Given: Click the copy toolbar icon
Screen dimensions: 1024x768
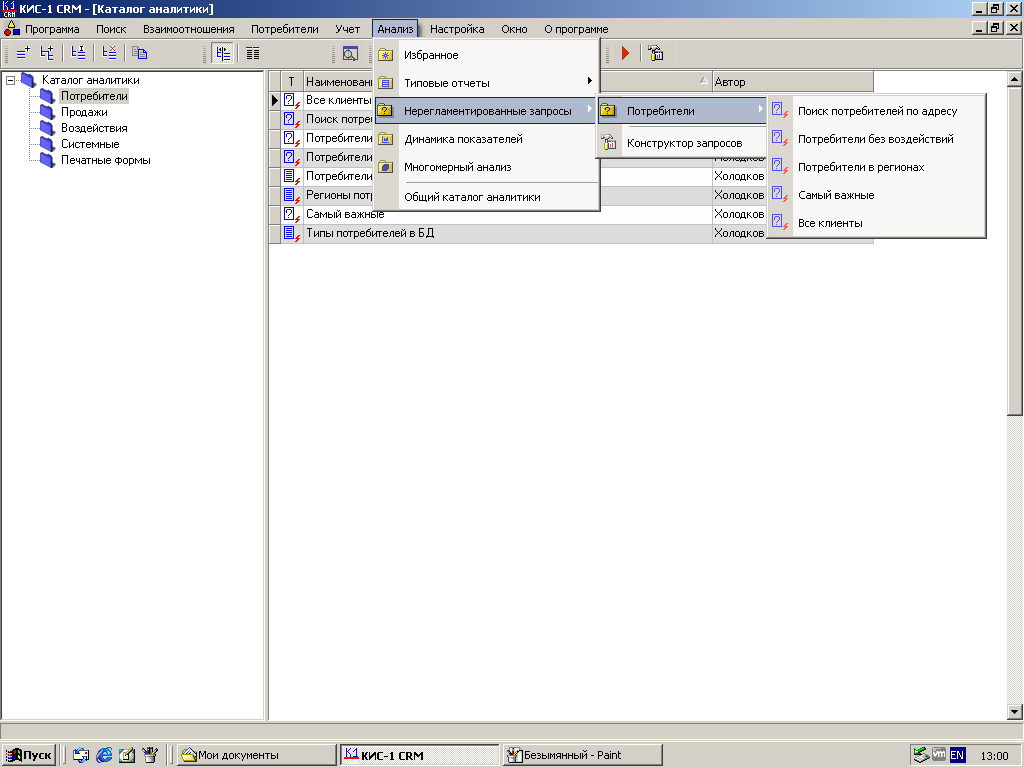Looking at the screenshot, I should 140,53.
